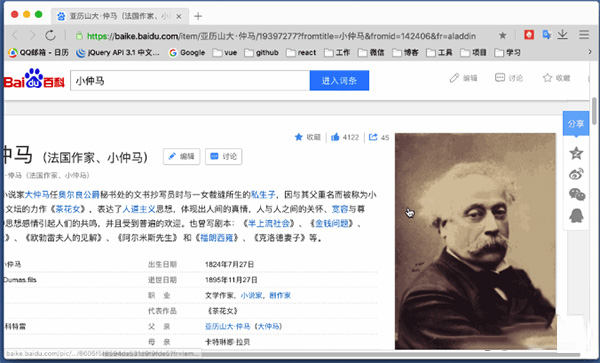Viewport: 600px width, 363px height.
Task: Open the github bookmarks folder
Action: pos(261,53)
